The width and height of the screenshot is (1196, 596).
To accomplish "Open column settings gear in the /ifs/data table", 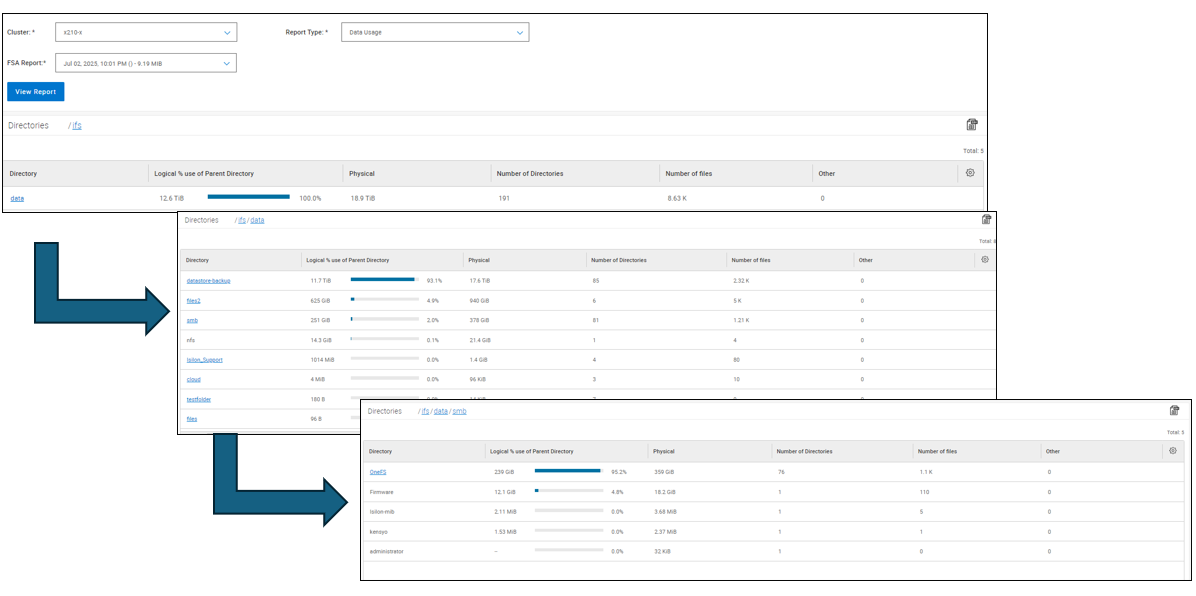I will tap(984, 260).
